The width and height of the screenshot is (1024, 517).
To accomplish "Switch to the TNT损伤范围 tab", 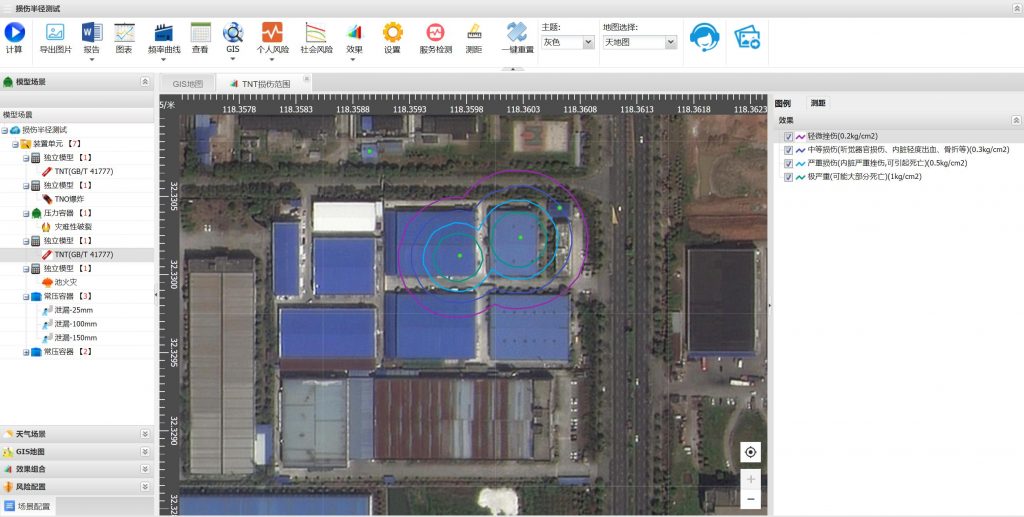I will [264, 84].
